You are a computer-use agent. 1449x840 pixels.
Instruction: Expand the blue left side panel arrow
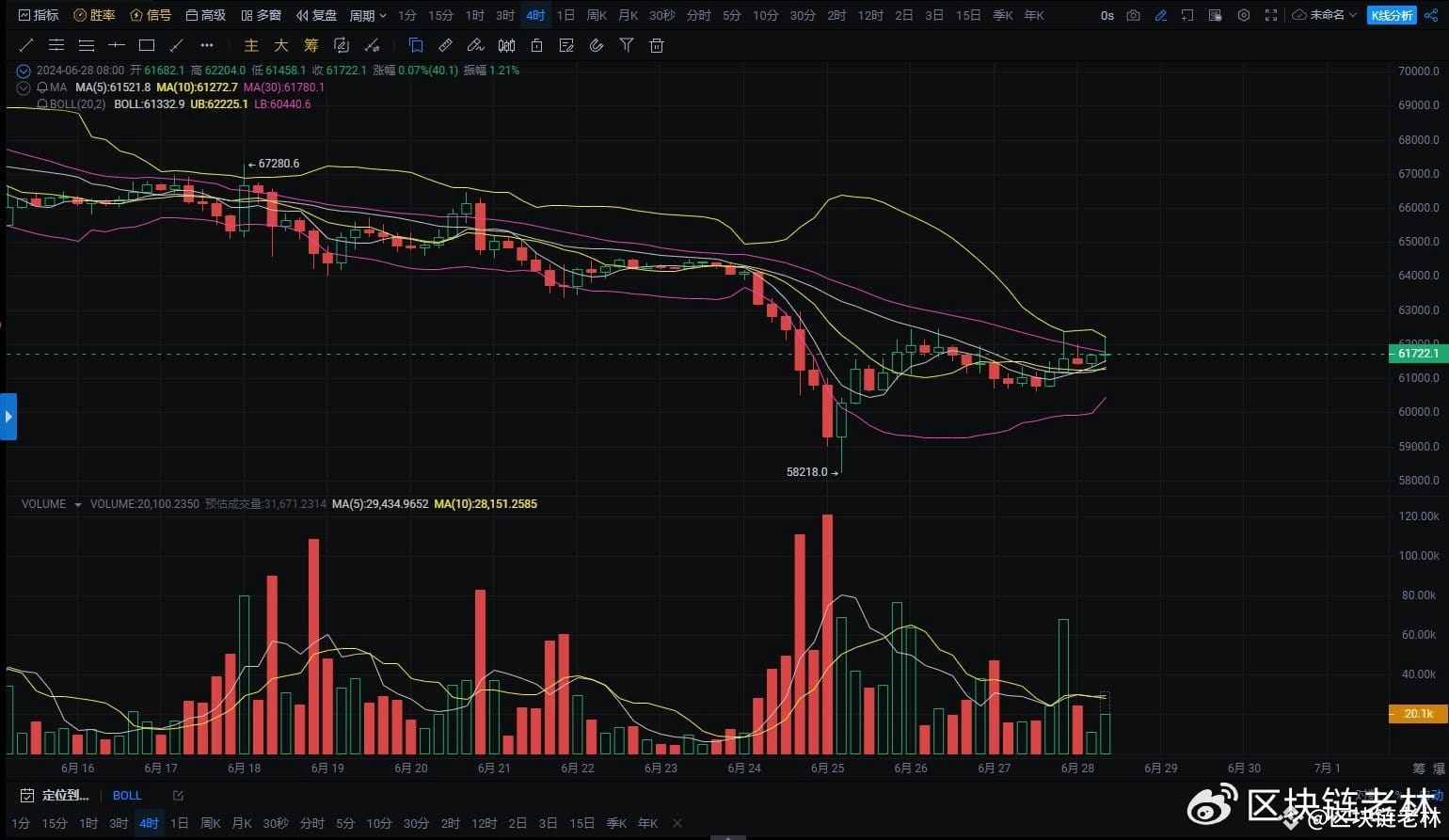8,417
